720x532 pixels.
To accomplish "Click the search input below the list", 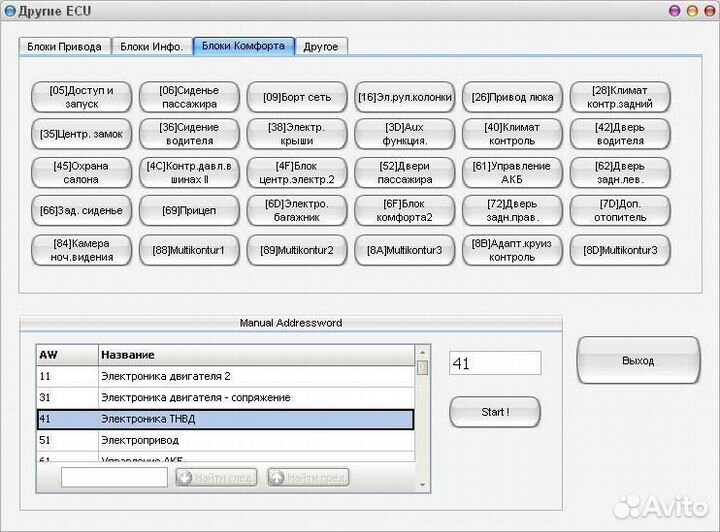I will [x=114, y=477].
